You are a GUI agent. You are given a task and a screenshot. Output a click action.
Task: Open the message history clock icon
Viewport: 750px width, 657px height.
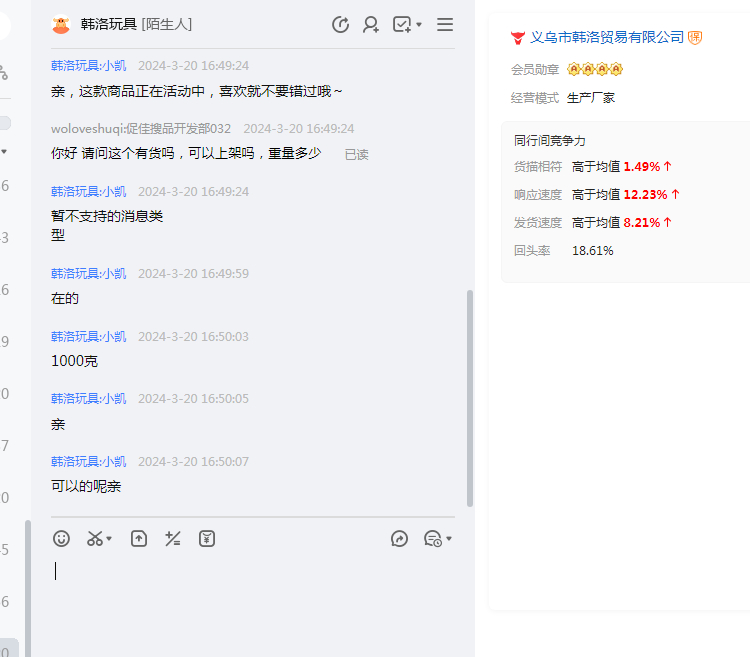tap(432, 539)
